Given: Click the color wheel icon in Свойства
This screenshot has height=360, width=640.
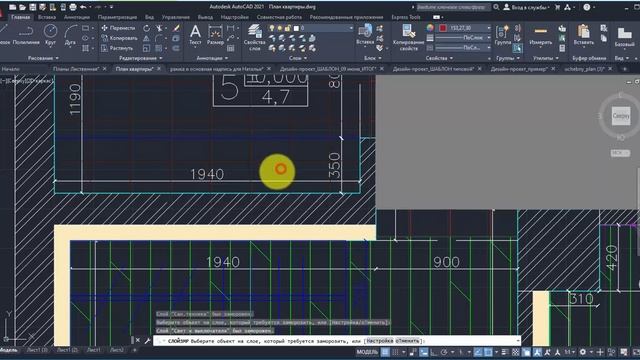Looking at the screenshot, I should tap(430, 28).
